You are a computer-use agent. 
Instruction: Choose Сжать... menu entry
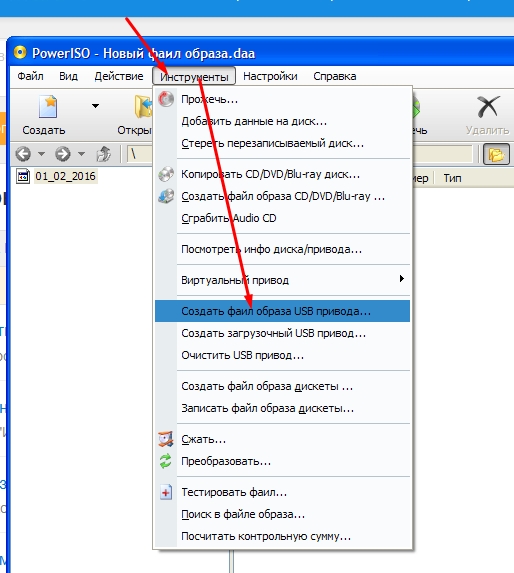(x=282, y=439)
